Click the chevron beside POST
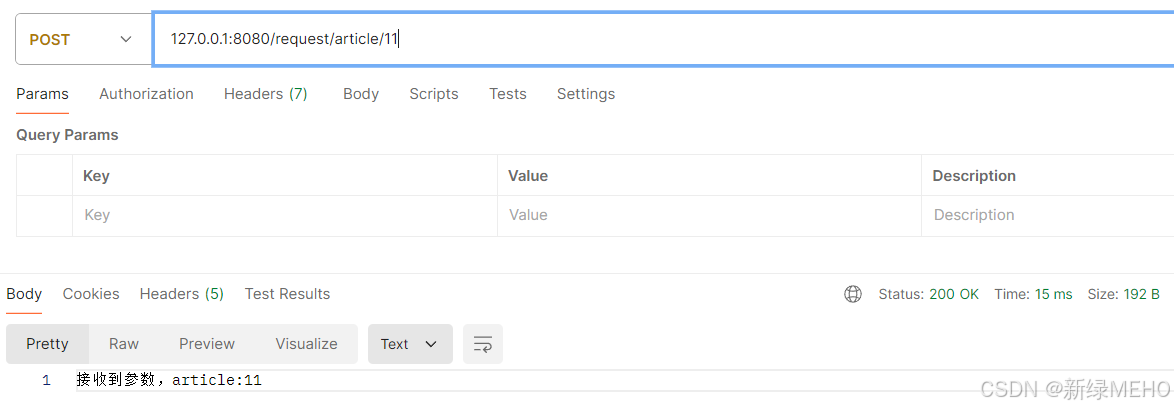The height and width of the screenshot is (409, 1174). (126, 40)
